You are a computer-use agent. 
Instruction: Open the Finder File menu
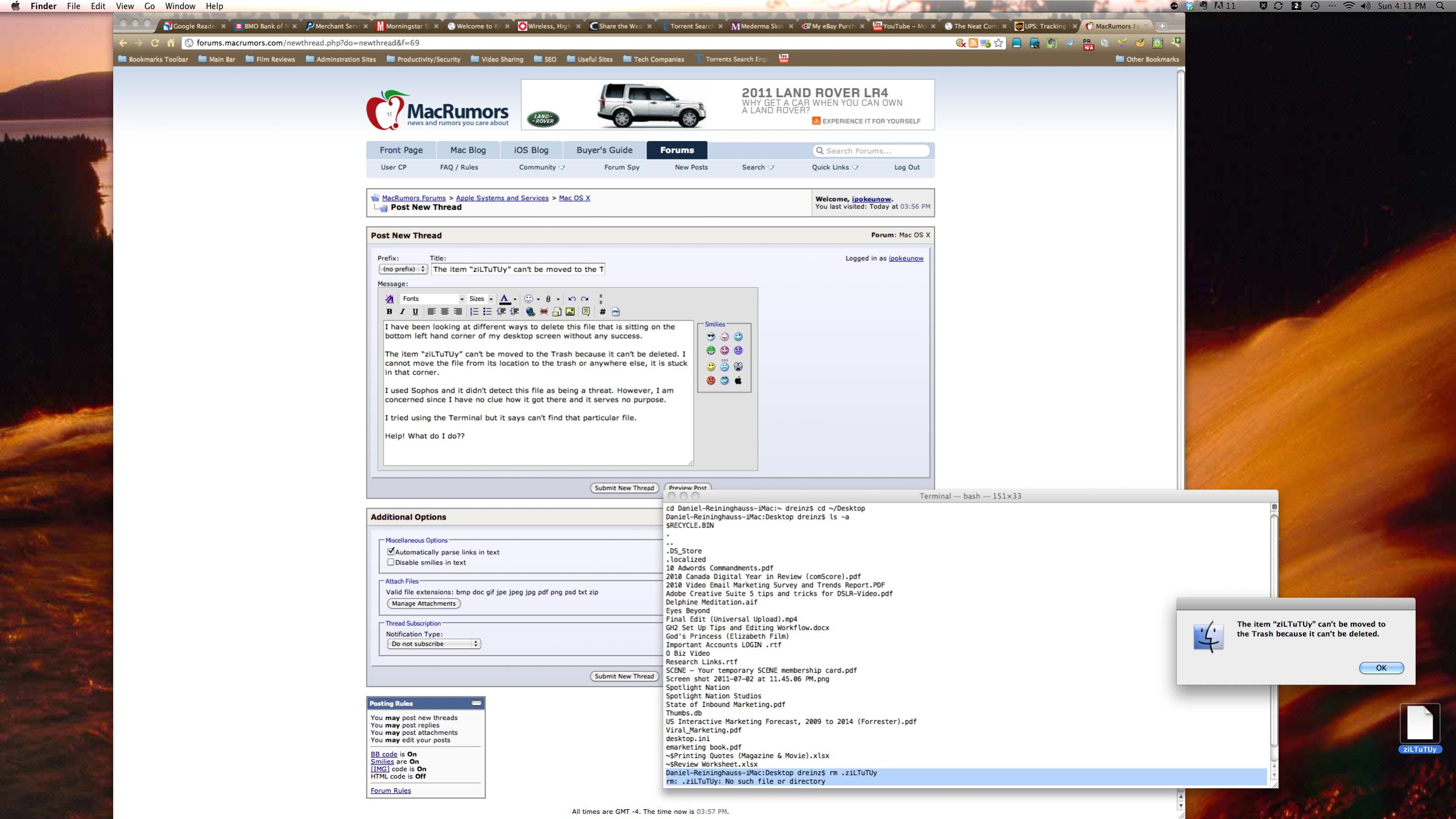(x=73, y=6)
